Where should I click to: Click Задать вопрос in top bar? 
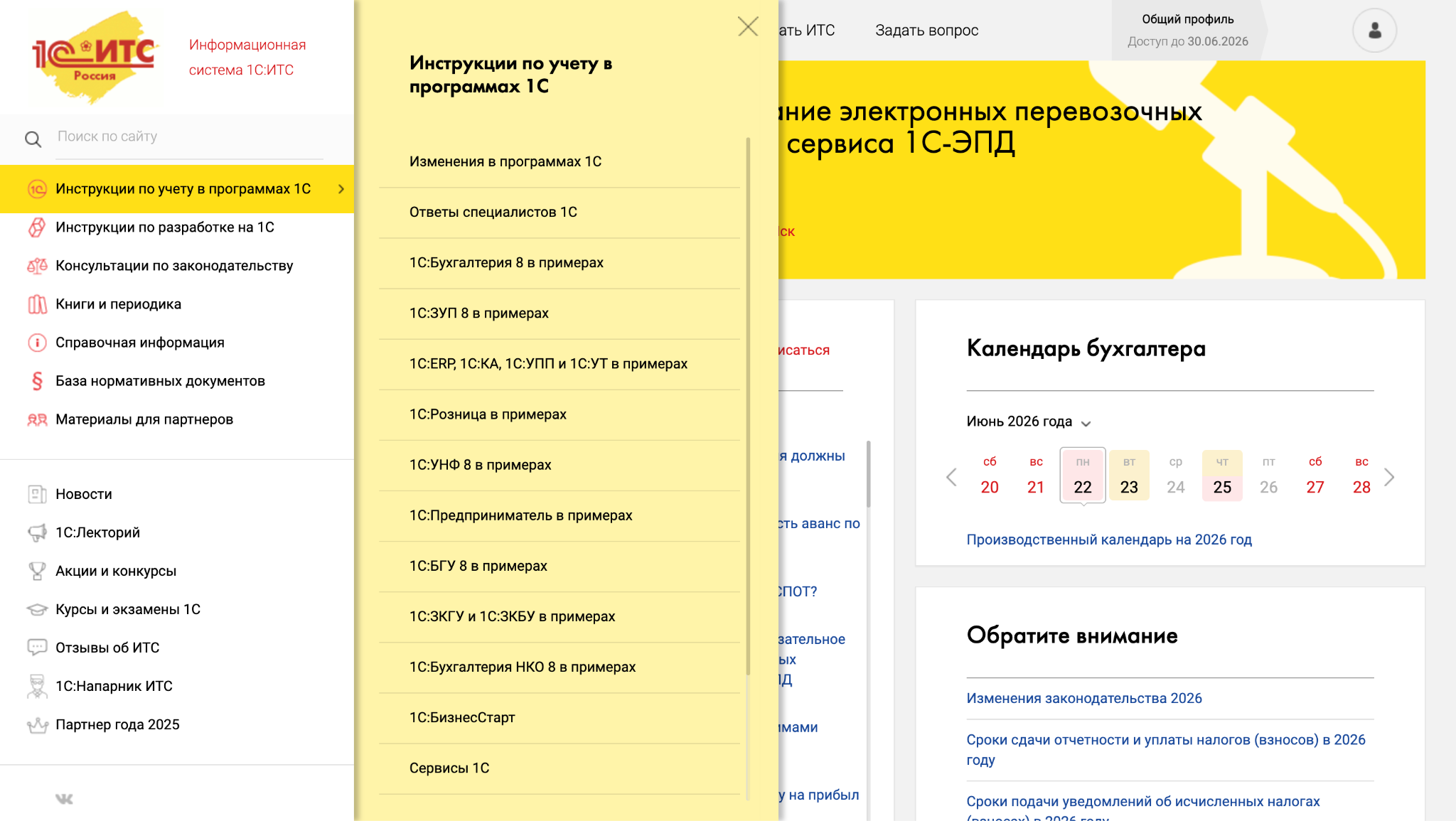(x=926, y=31)
